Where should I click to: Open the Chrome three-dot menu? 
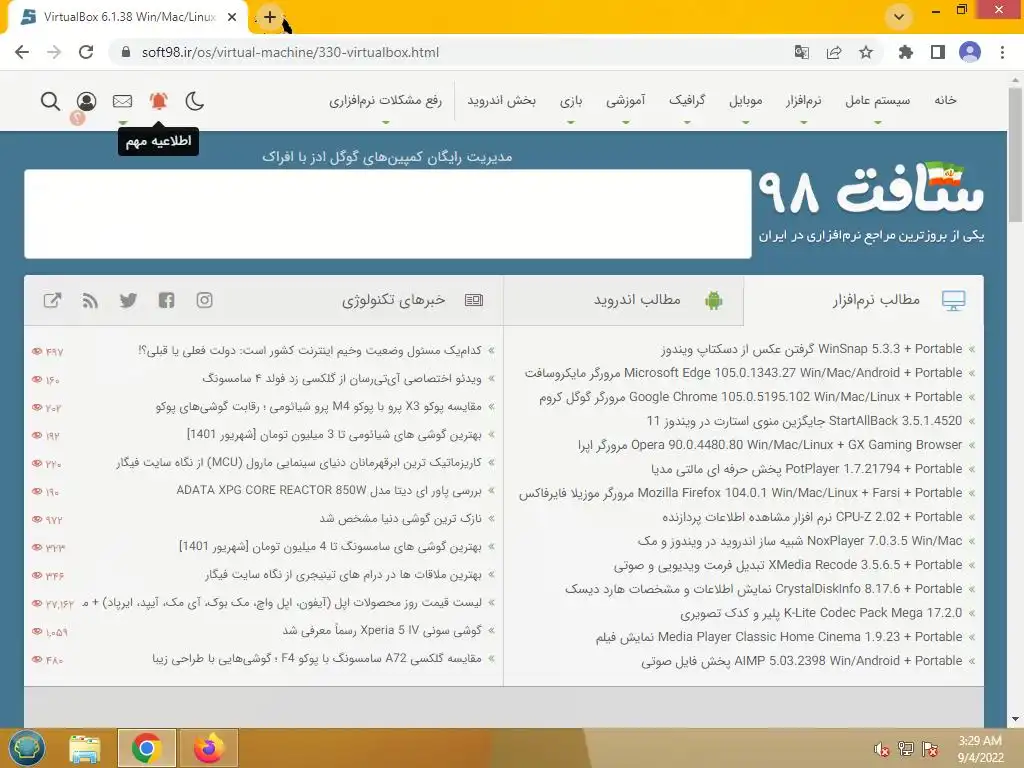click(1002, 52)
